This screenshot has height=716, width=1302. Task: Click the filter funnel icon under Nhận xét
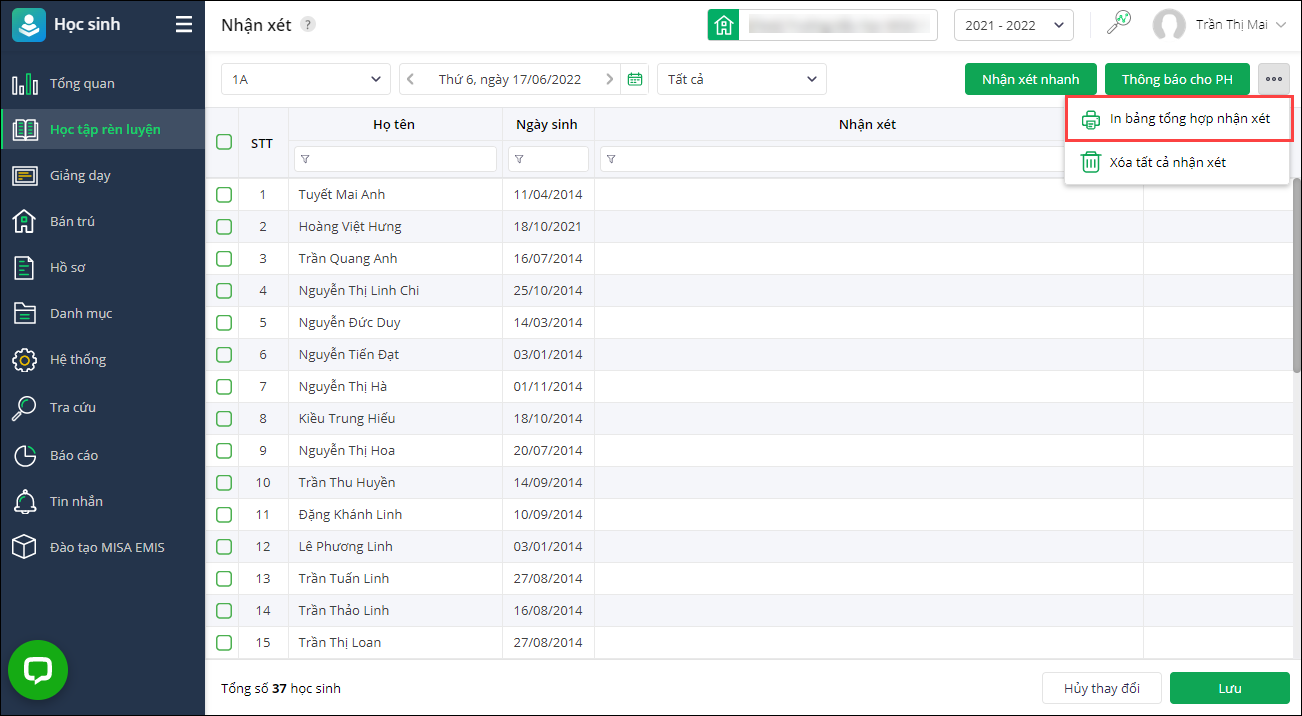coord(611,159)
